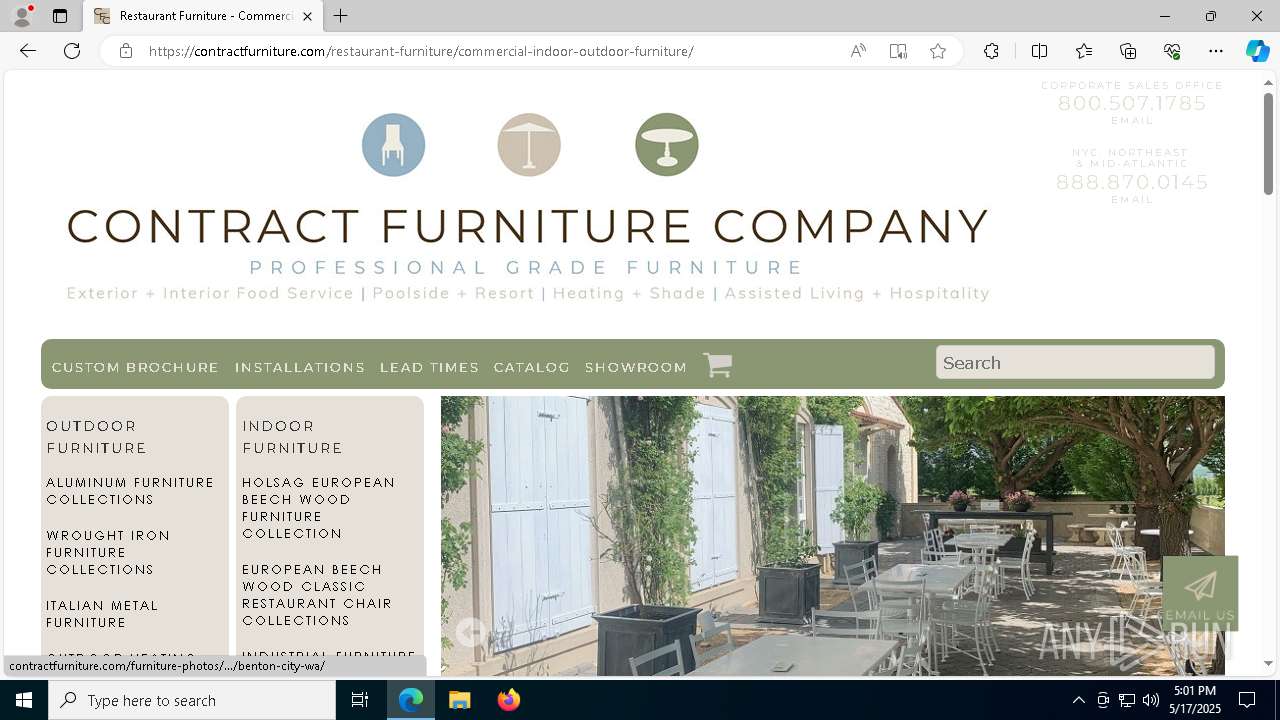The image size is (1280, 720).
Task: Click the website Search field
Action: (1075, 362)
